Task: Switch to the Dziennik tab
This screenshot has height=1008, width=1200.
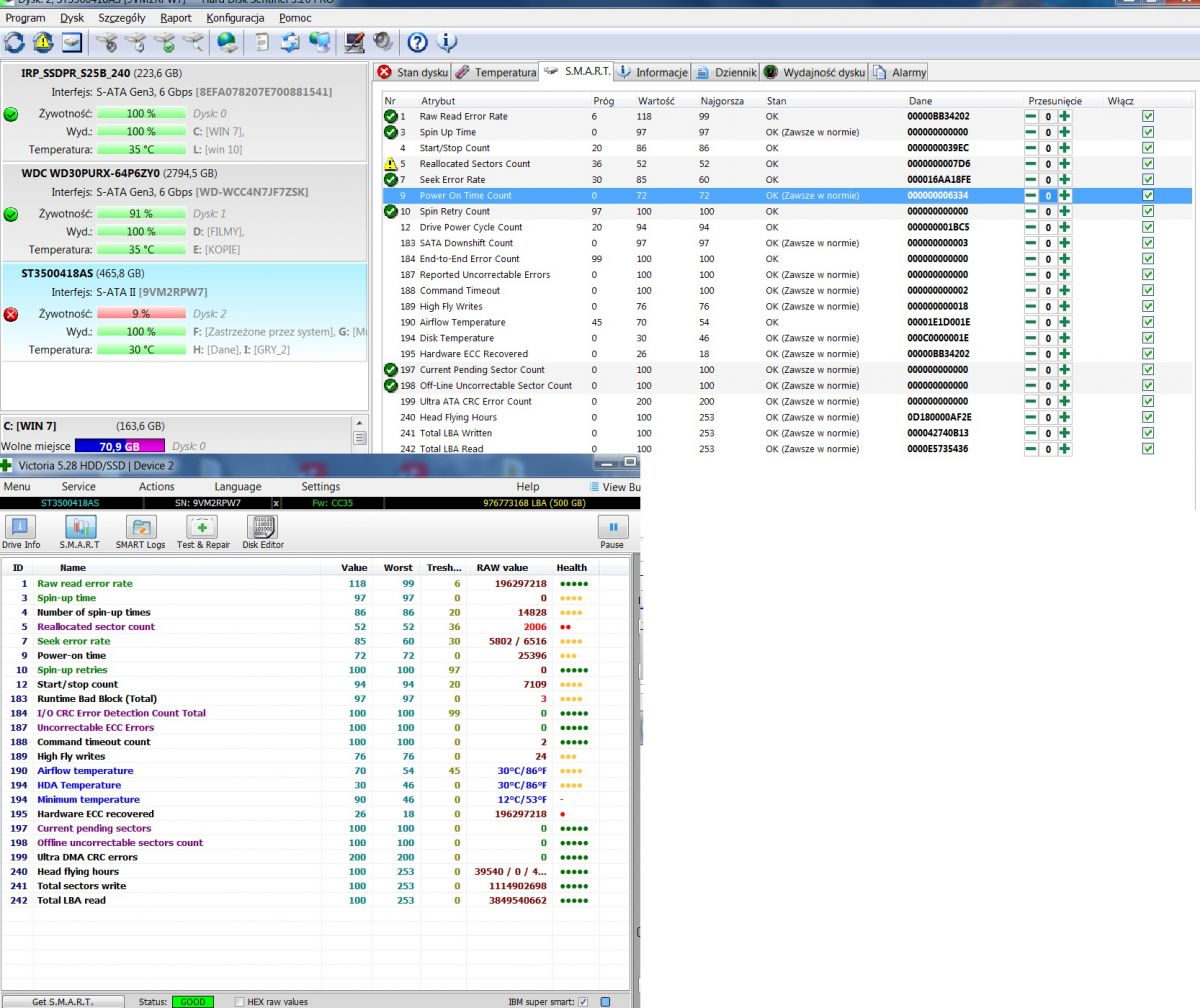Action: click(726, 72)
